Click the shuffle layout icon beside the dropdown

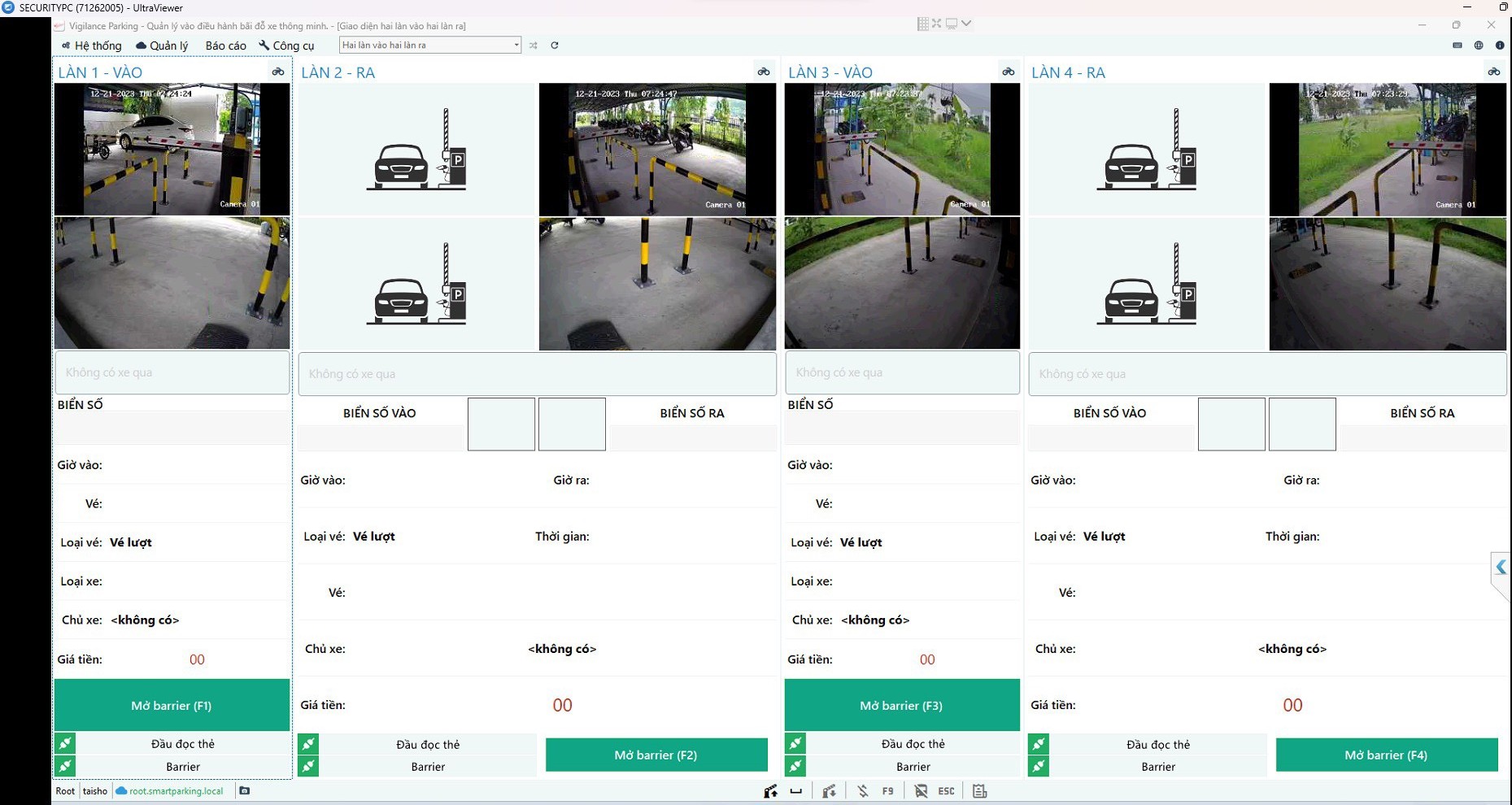(534, 46)
